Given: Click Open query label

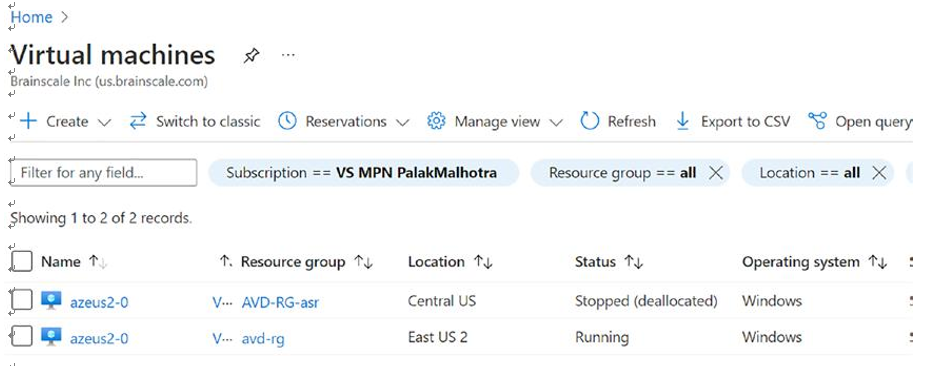Looking at the screenshot, I should point(874,122).
